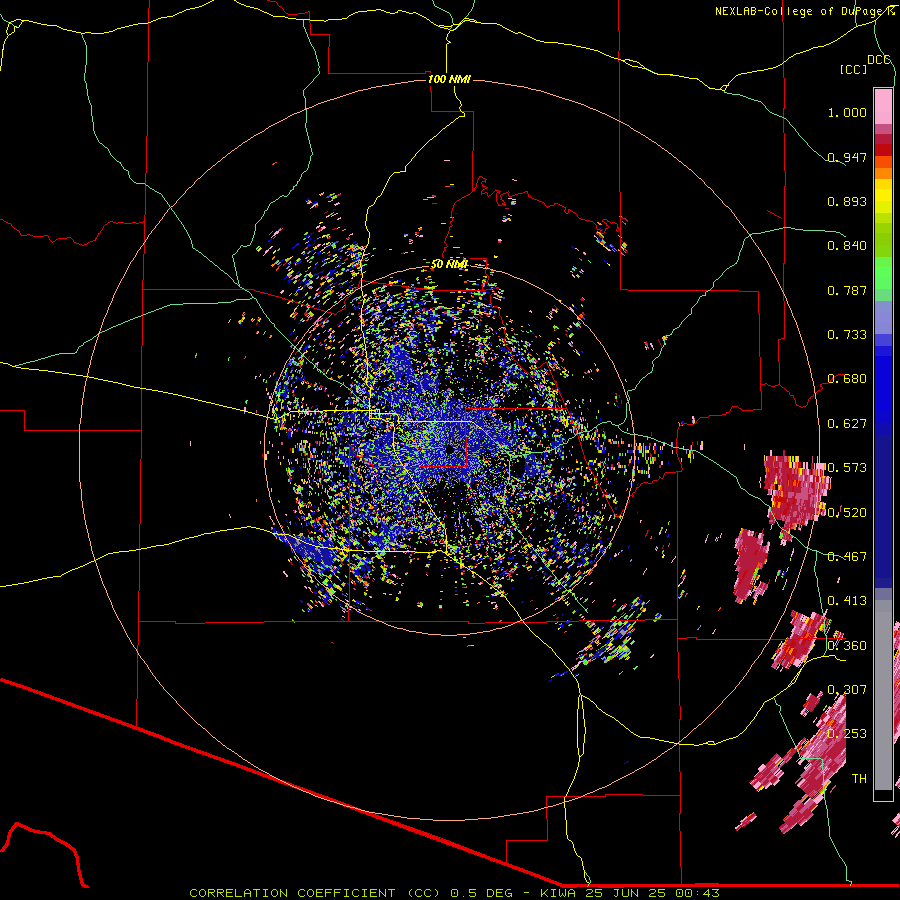
Task: Click the light pink segment of the color bar
Action: point(883,107)
